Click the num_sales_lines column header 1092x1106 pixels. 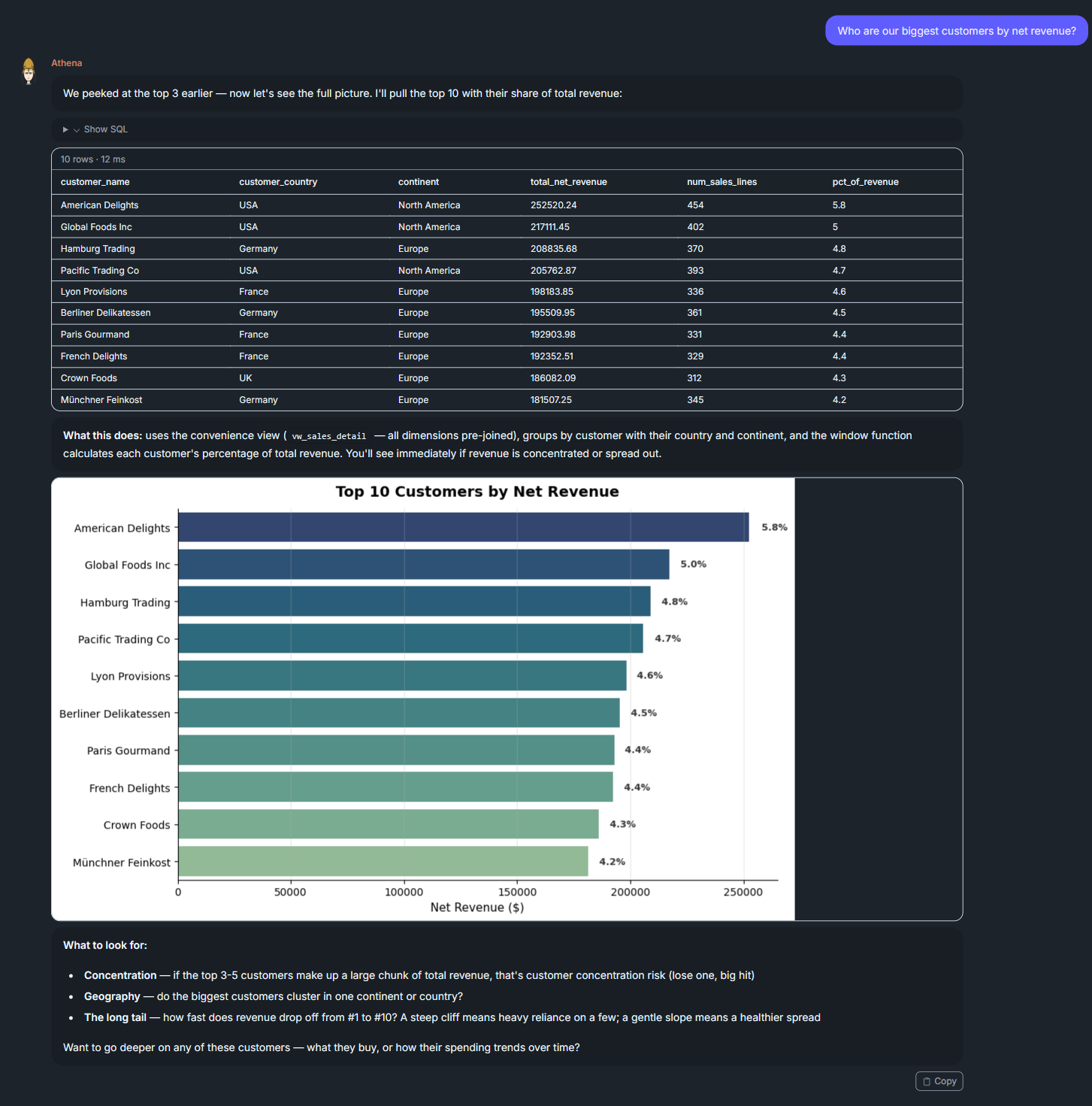point(721,182)
